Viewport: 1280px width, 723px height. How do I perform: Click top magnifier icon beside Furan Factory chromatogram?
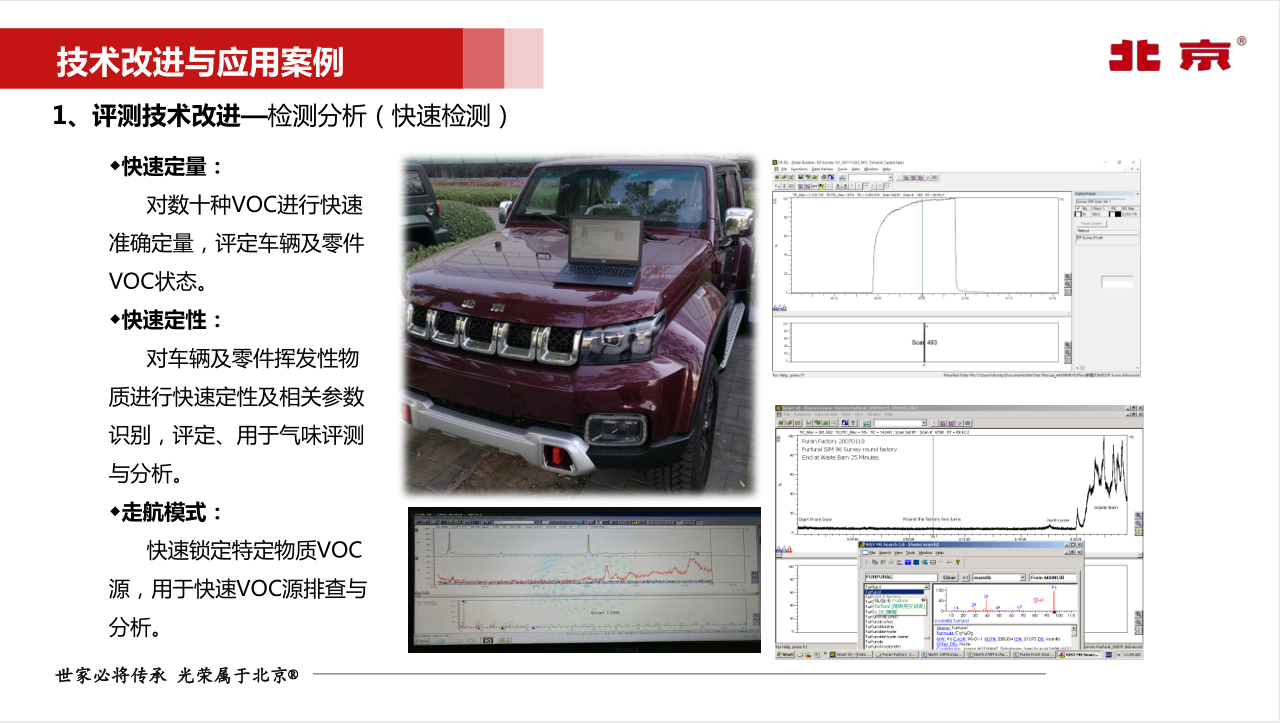(x=1138, y=515)
